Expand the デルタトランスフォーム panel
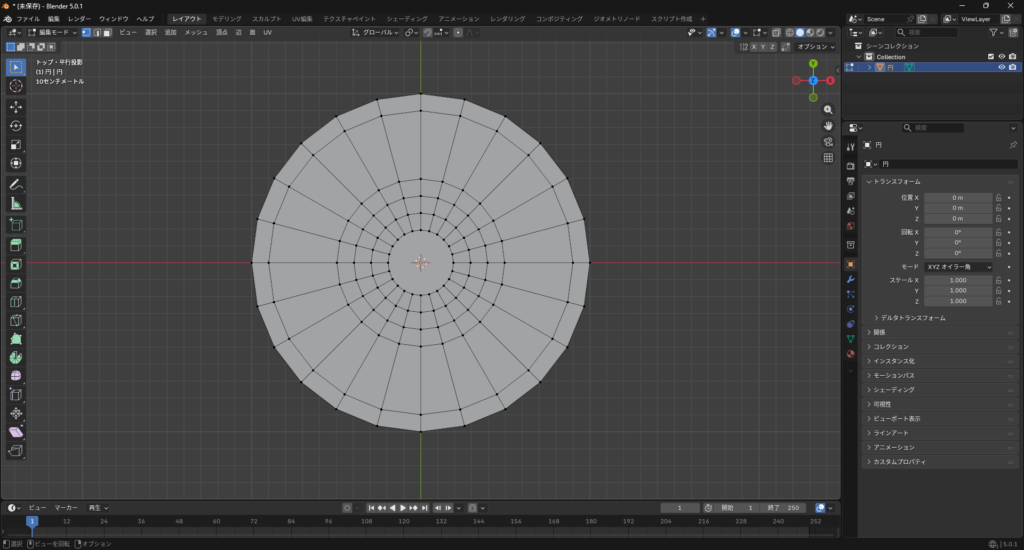1024x550 pixels. pyautogui.click(x=912, y=318)
